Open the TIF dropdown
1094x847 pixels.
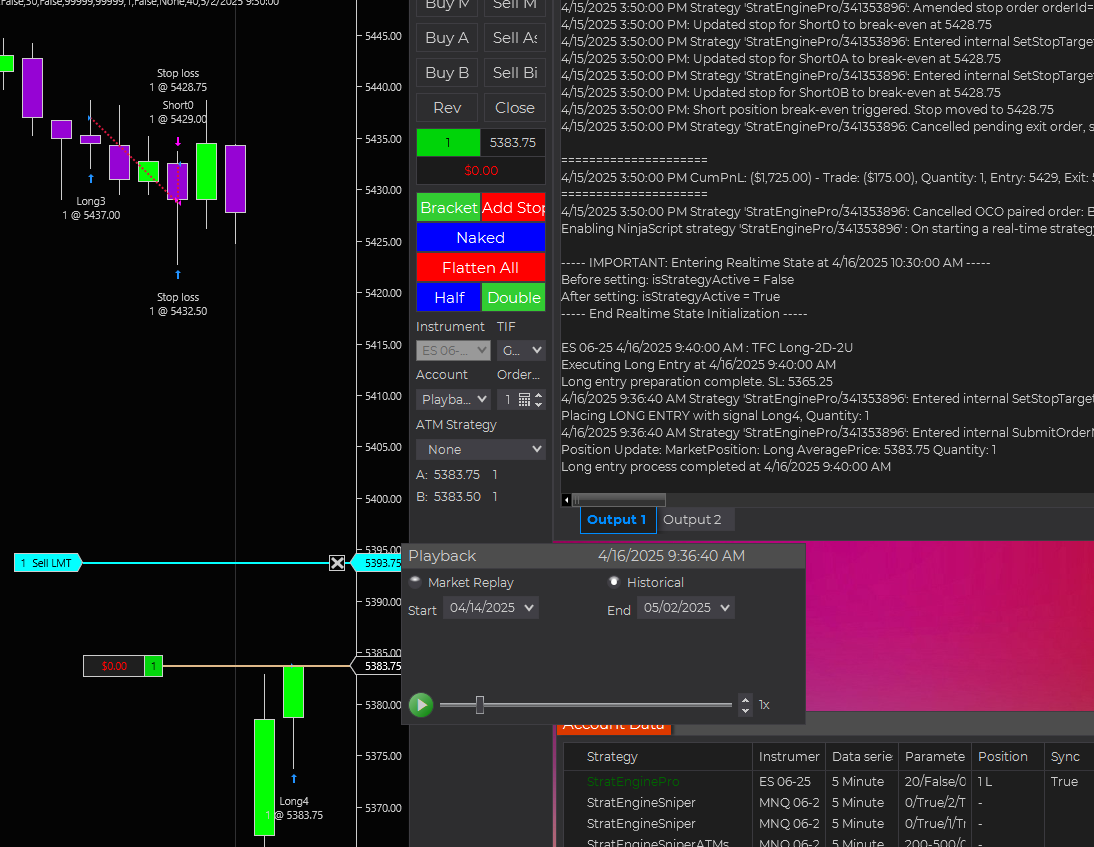coord(521,350)
